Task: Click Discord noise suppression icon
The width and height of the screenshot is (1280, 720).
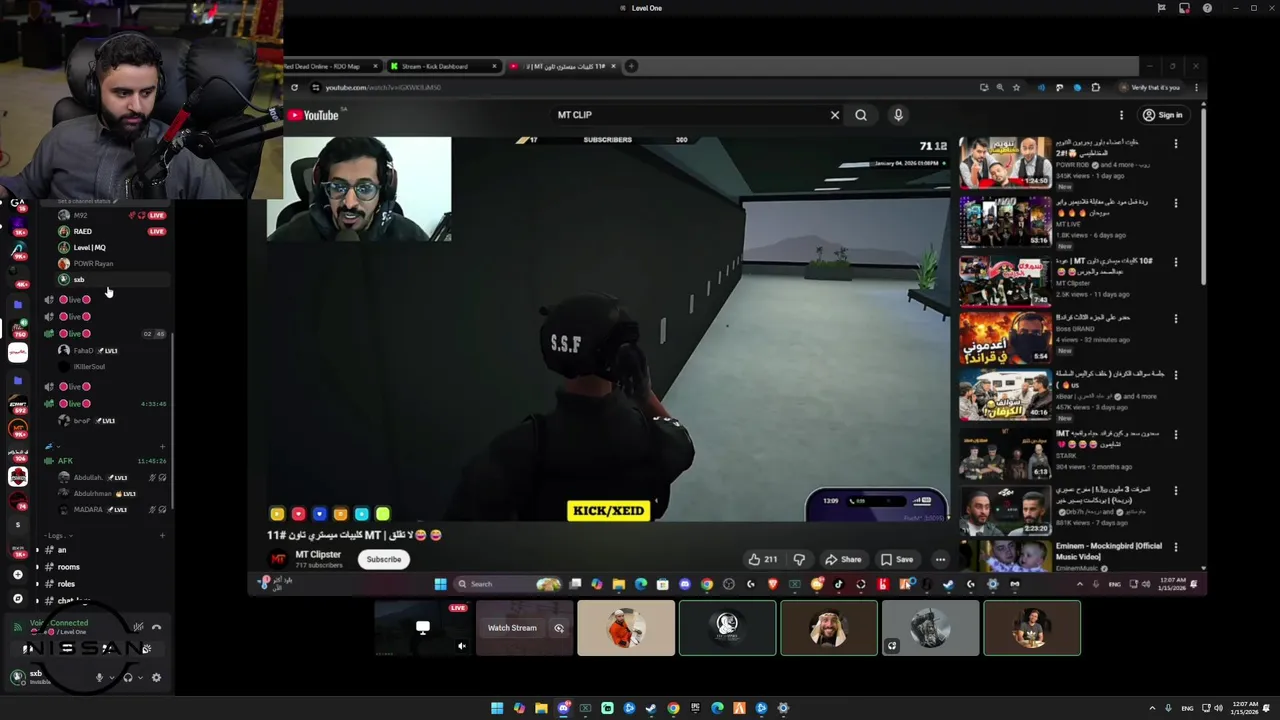Action: pos(138,627)
